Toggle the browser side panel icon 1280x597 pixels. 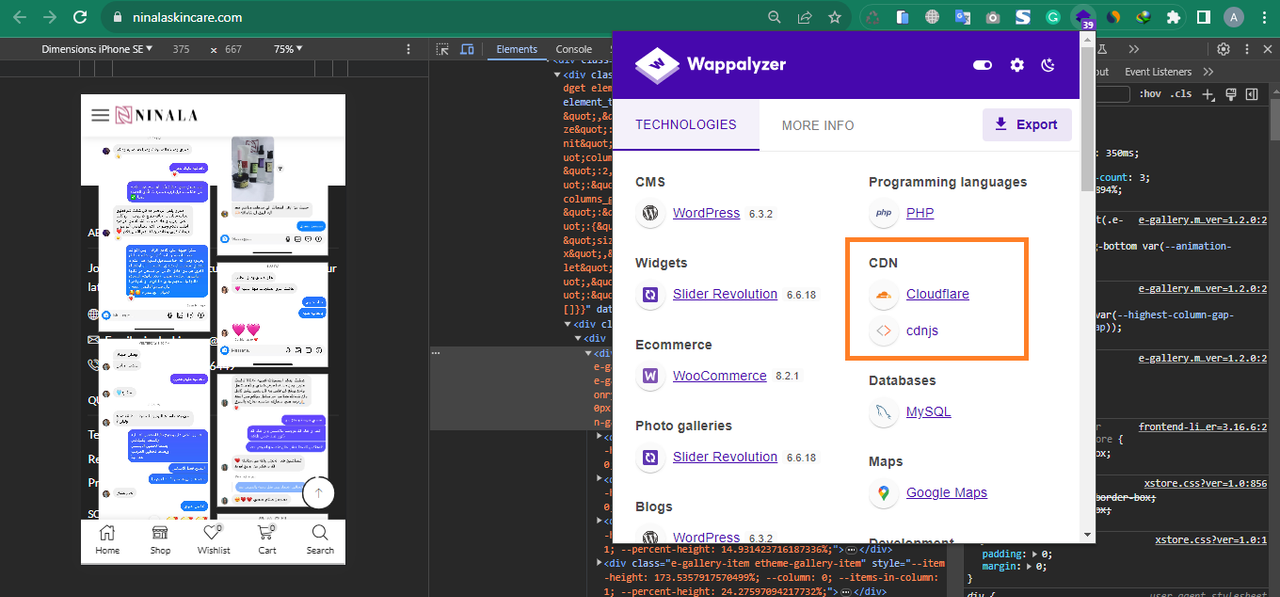pos(1203,17)
